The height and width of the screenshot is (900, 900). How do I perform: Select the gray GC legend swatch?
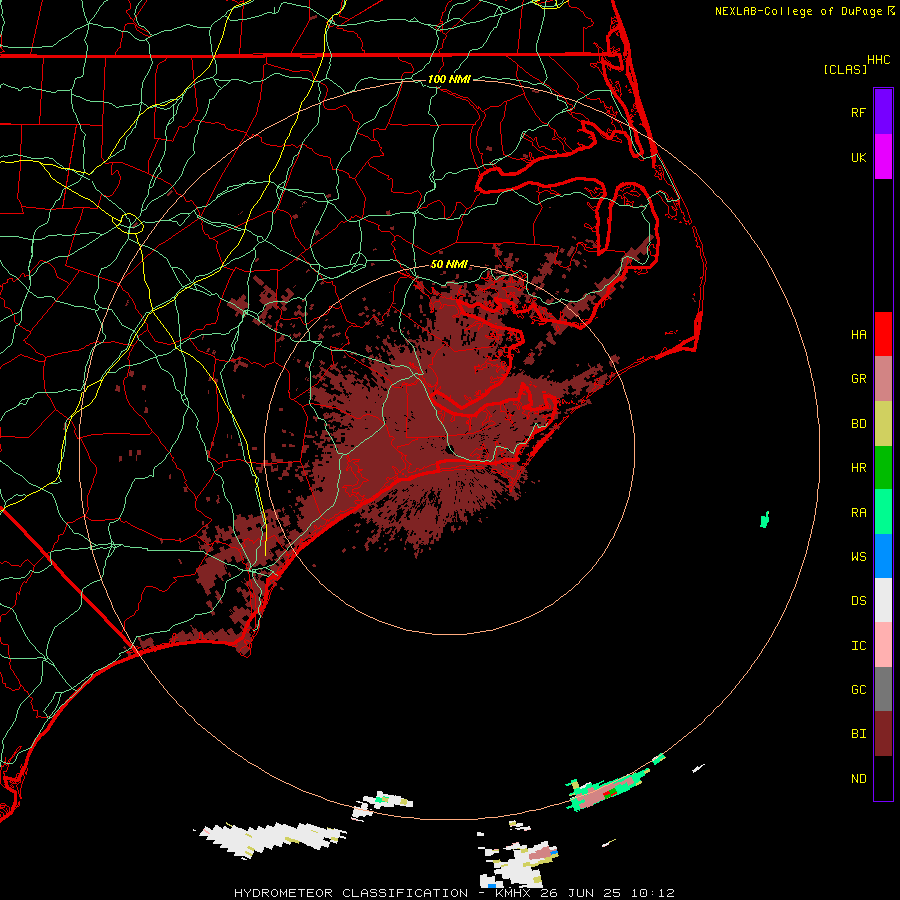(883, 689)
